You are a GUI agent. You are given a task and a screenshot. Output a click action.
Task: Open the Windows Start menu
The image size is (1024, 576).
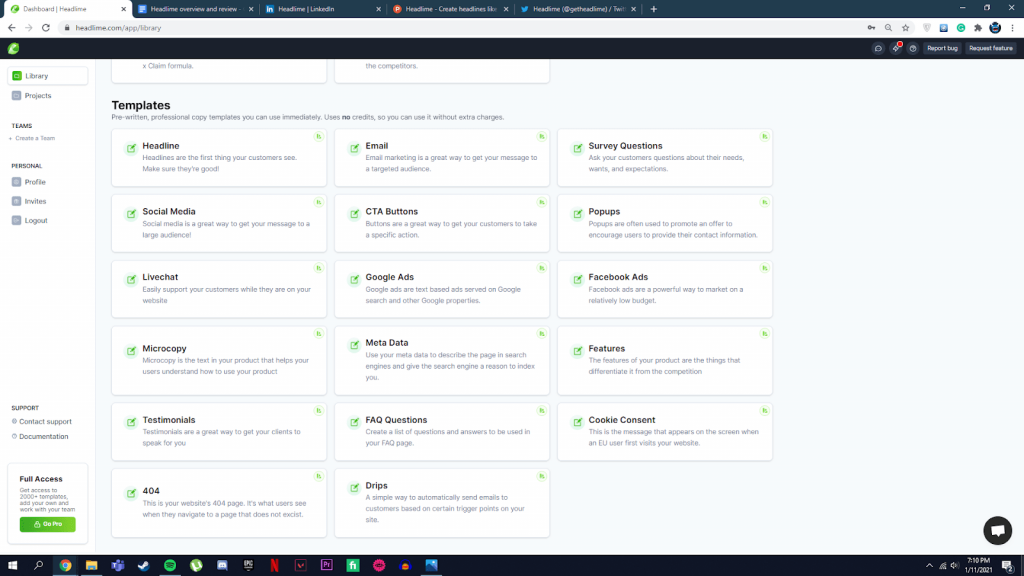coord(12,566)
